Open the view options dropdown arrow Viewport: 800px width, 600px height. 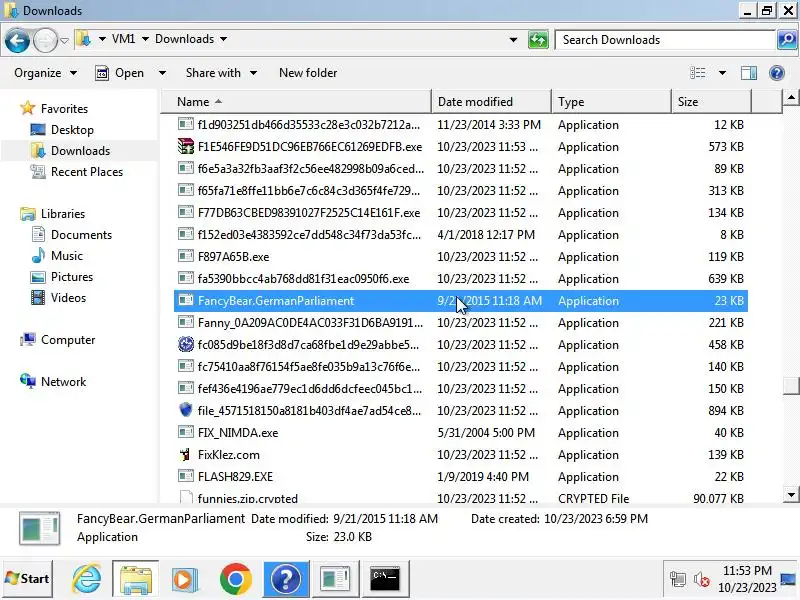click(x=722, y=73)
